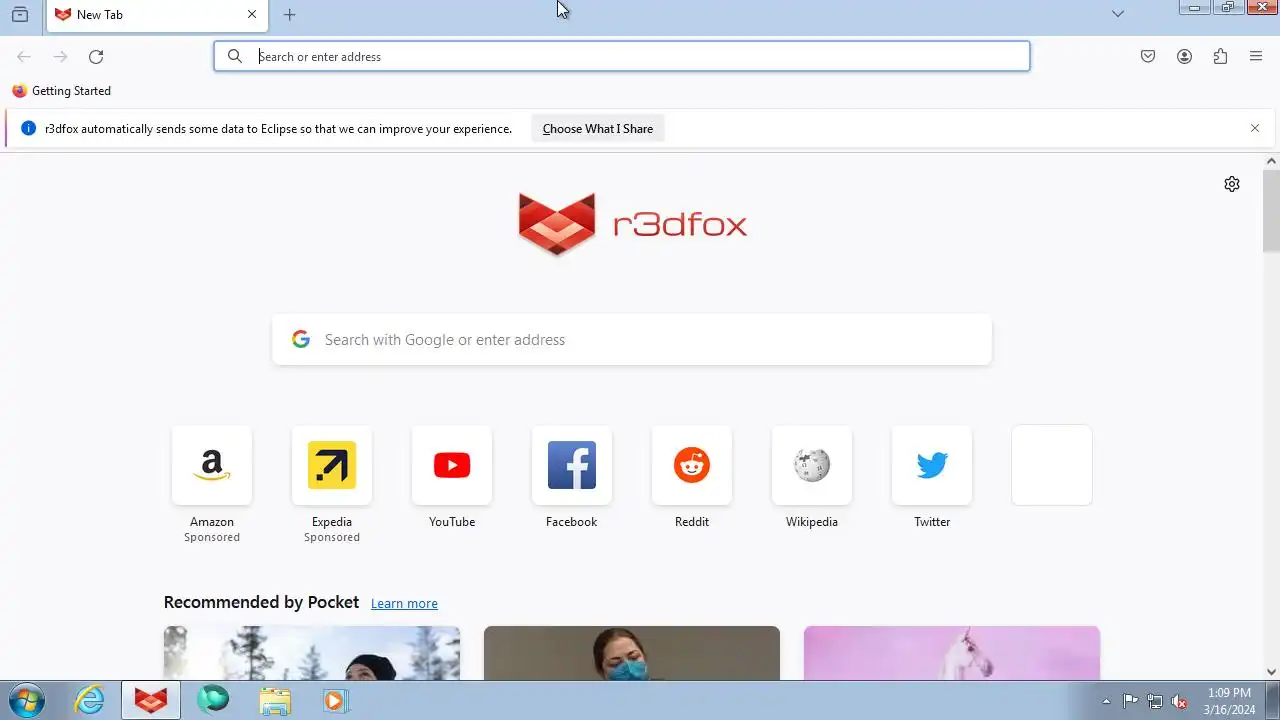
Task: Open Pocket story with masked woman
Action: pos(632,653)
